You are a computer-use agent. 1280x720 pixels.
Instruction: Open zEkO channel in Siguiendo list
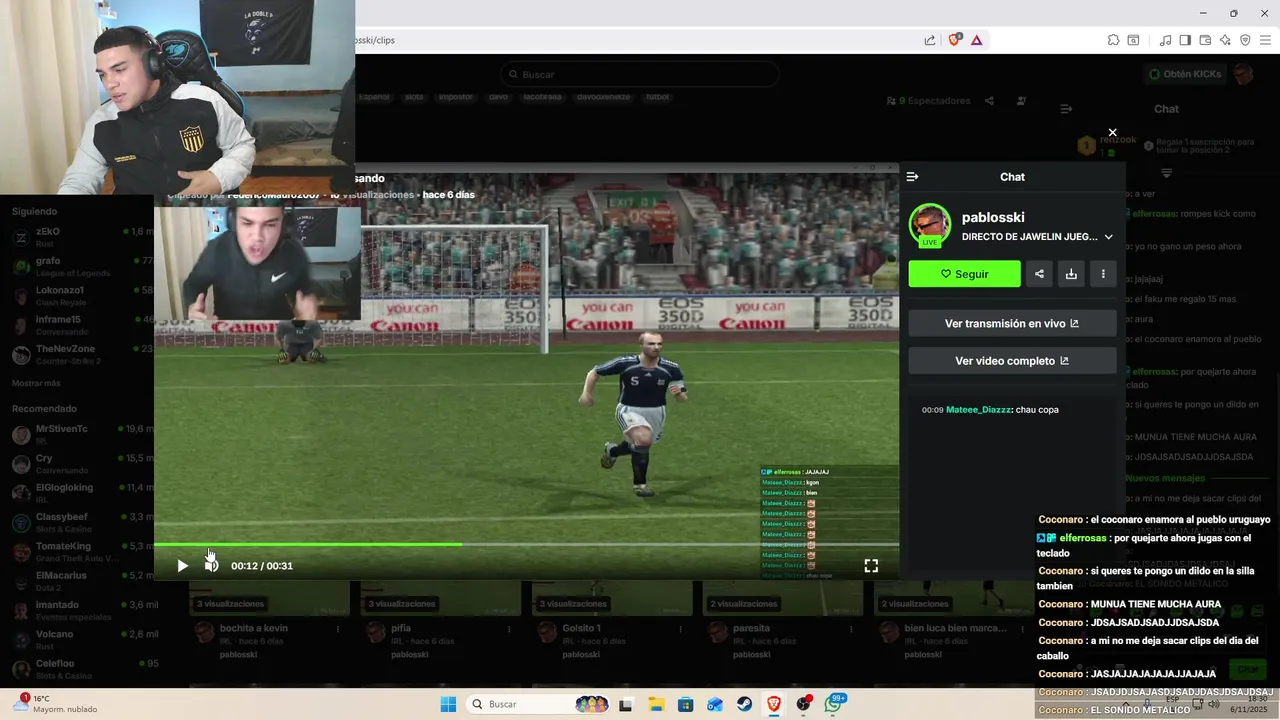pyautogui.click(x=80, y=237)
